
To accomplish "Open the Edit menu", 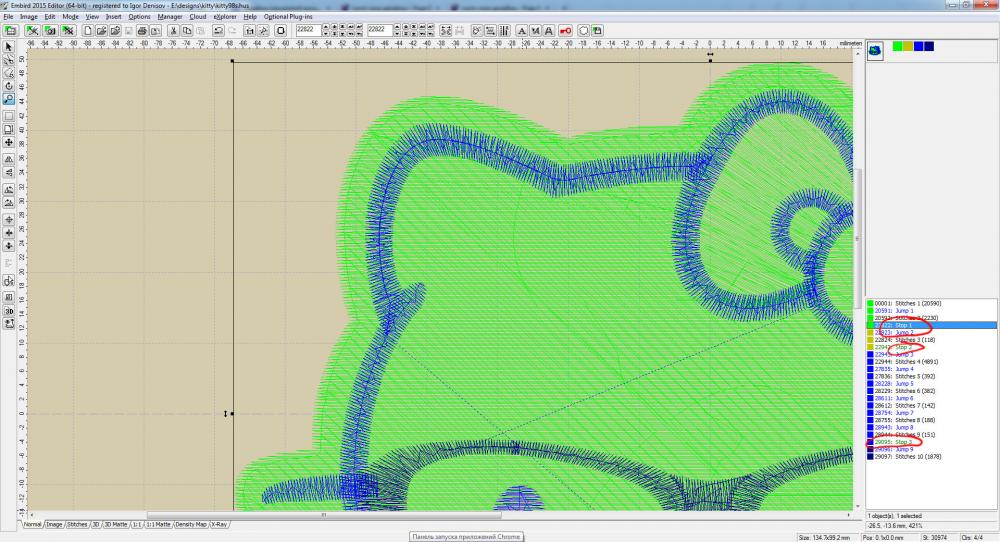I will click(50, 17).
